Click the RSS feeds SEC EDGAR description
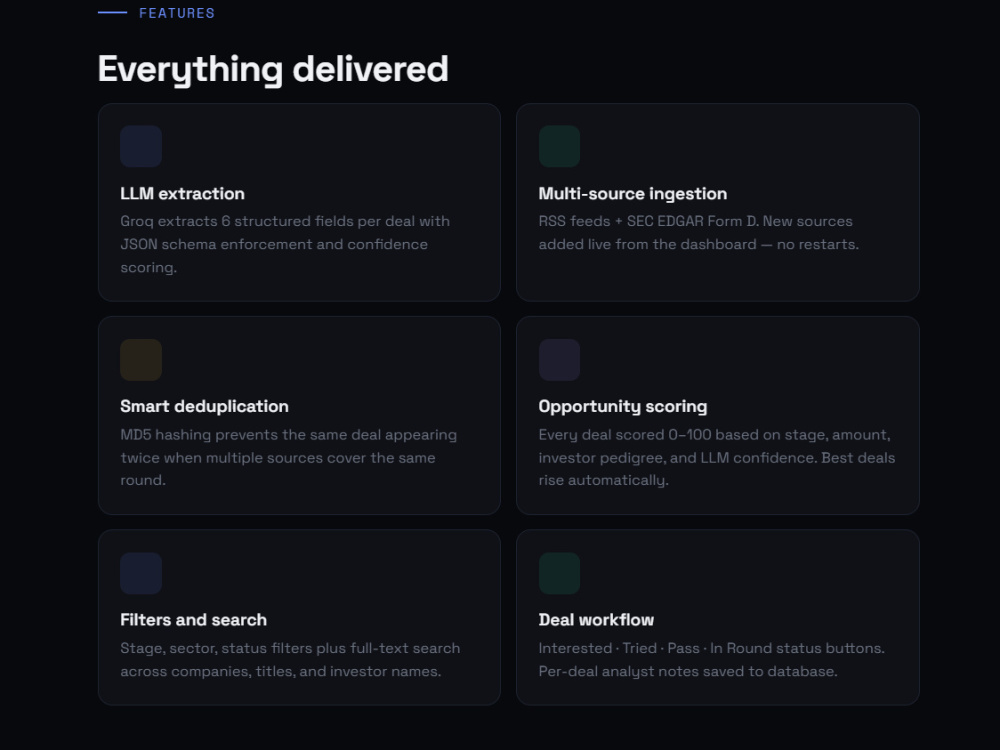Screen dimensions: 1000x750 coord(698,233)
